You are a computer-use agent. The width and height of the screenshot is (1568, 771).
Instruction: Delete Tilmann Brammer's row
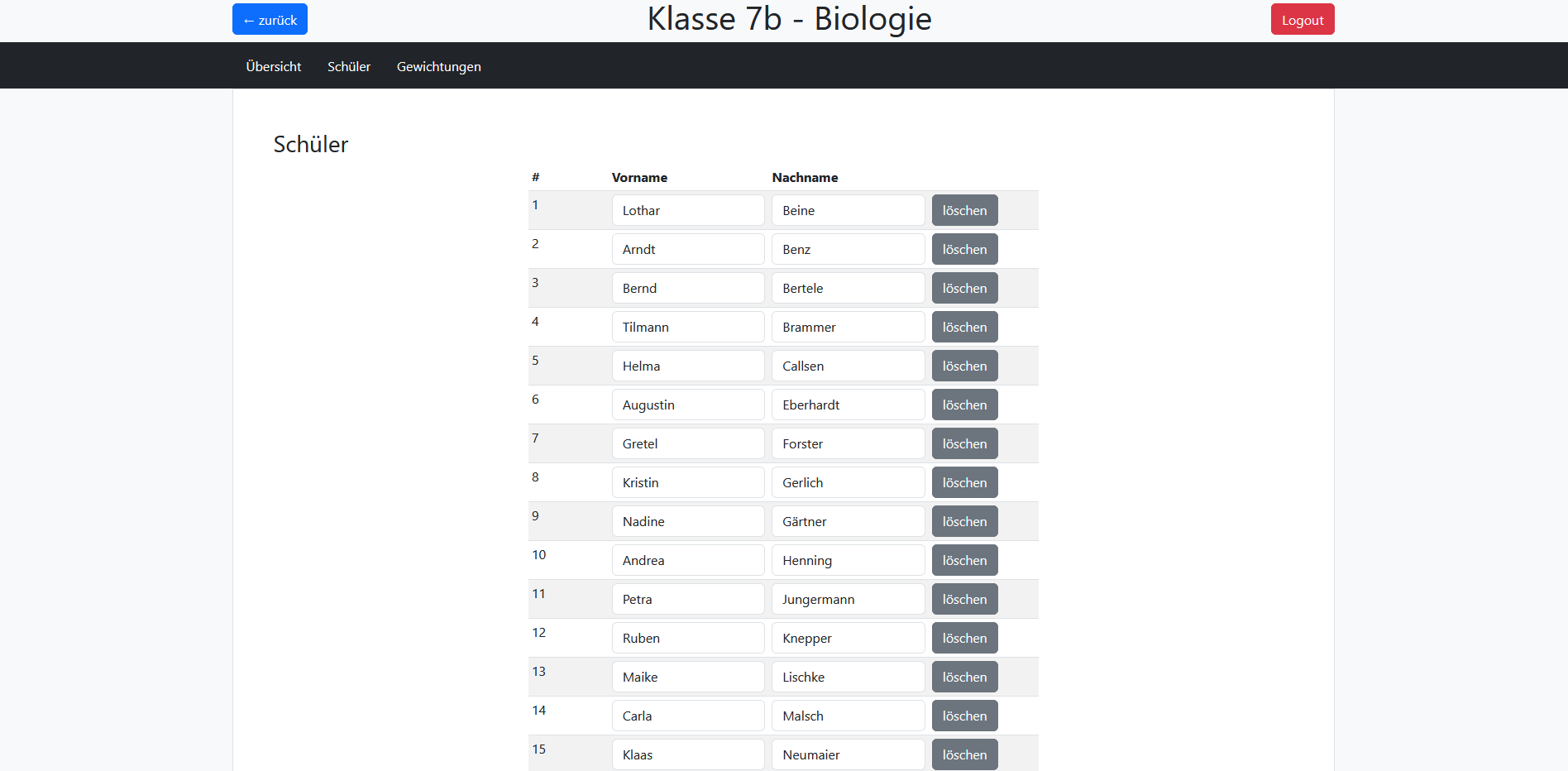[964, 327]
